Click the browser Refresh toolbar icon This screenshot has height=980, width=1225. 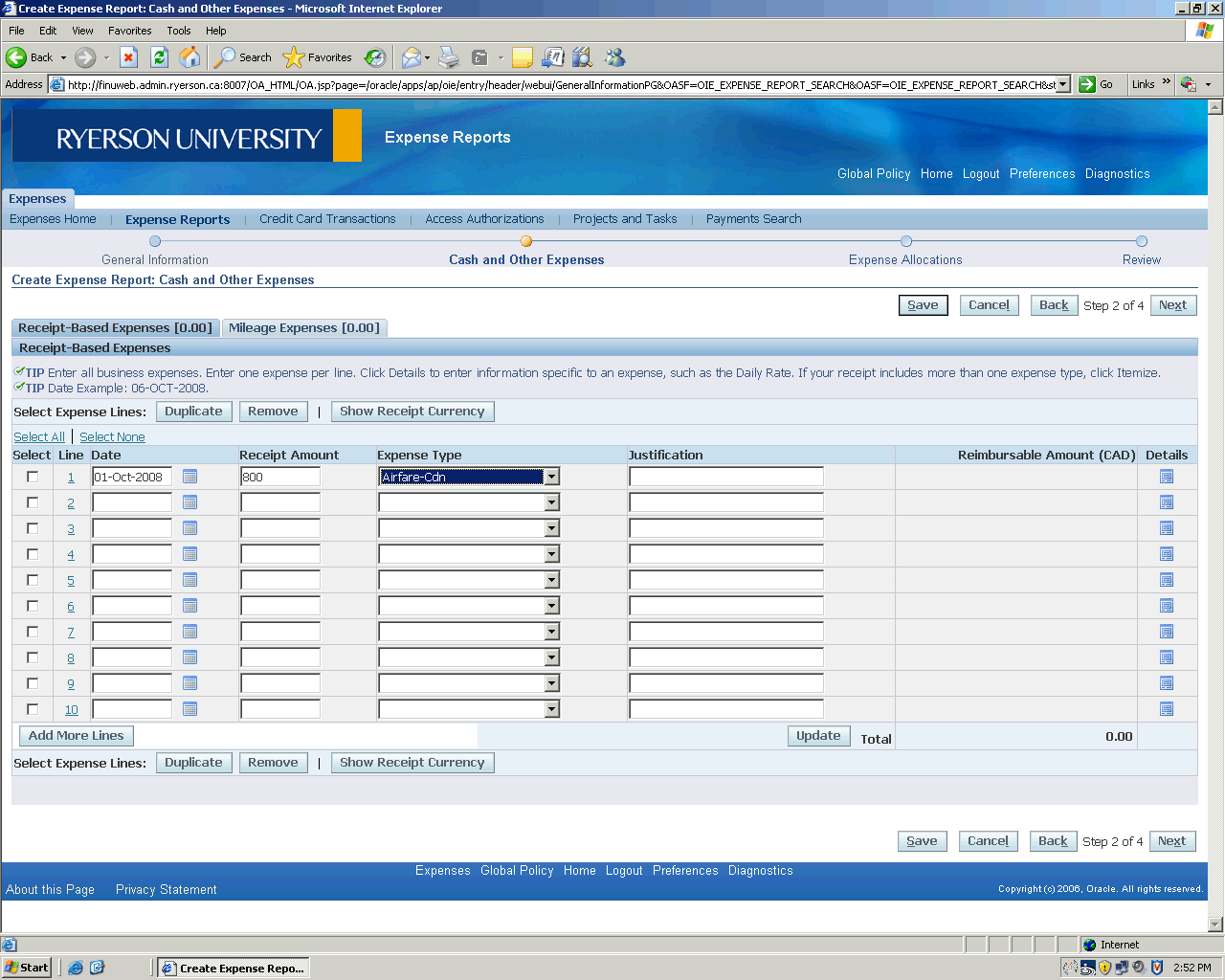pos(160,57)
